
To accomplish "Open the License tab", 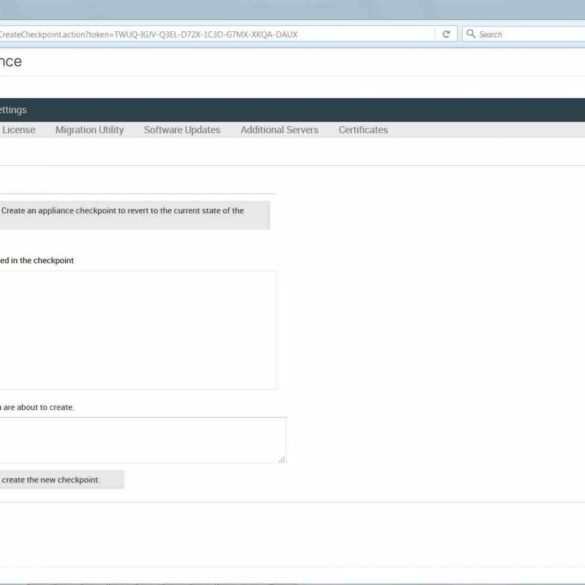I will pyautogui.click(x=19, y=130).
